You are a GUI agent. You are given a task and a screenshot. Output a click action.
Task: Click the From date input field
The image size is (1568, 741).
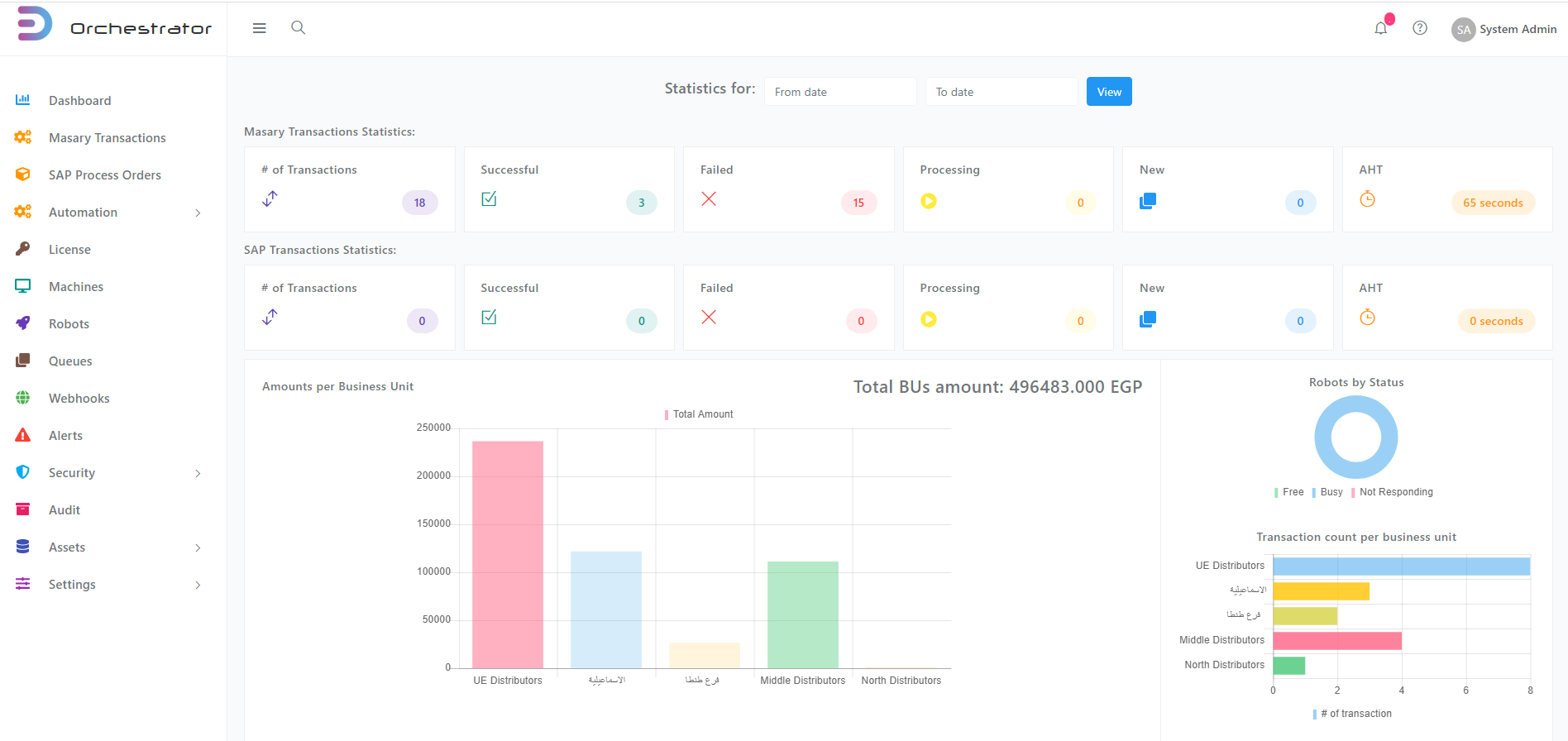[839, 92]
